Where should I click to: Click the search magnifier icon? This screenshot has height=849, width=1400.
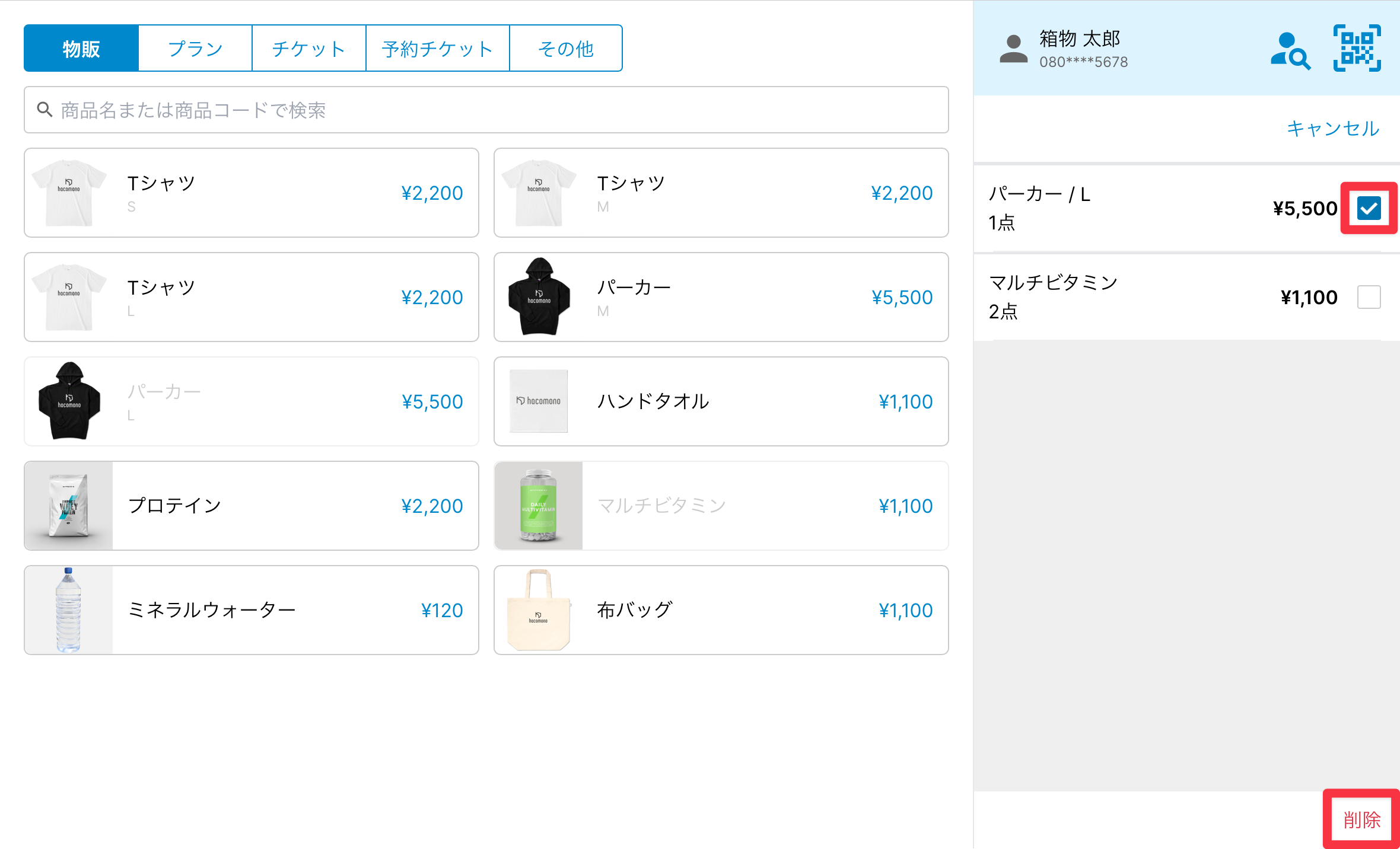44,109
